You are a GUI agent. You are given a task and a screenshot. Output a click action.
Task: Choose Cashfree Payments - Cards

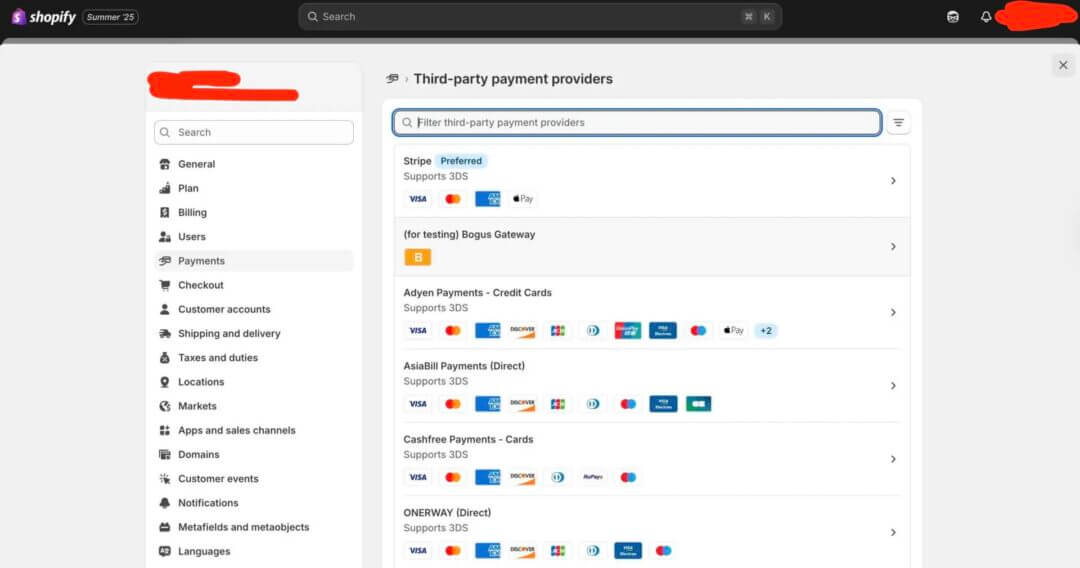tap(652, 459)
